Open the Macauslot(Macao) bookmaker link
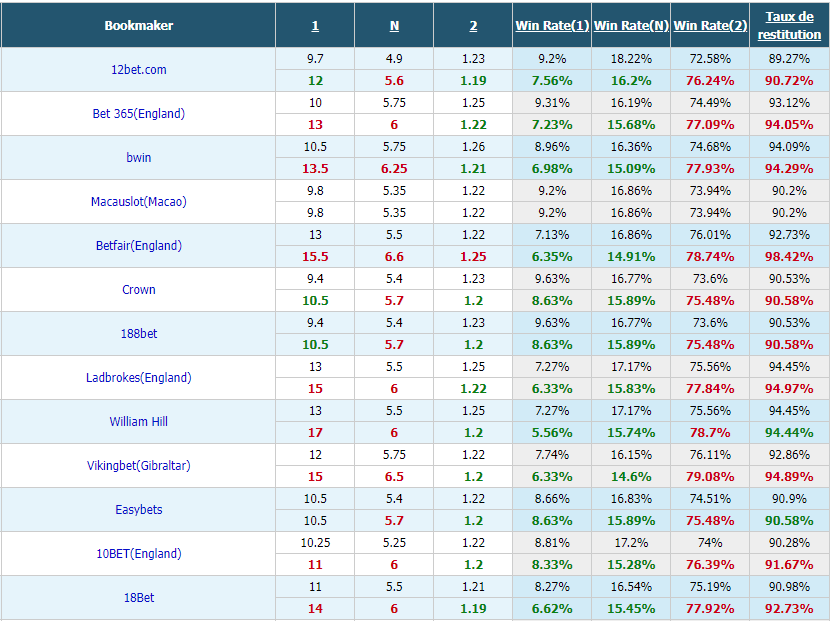The width and height of the screenshot is (831, 621). tap(138, 201)
